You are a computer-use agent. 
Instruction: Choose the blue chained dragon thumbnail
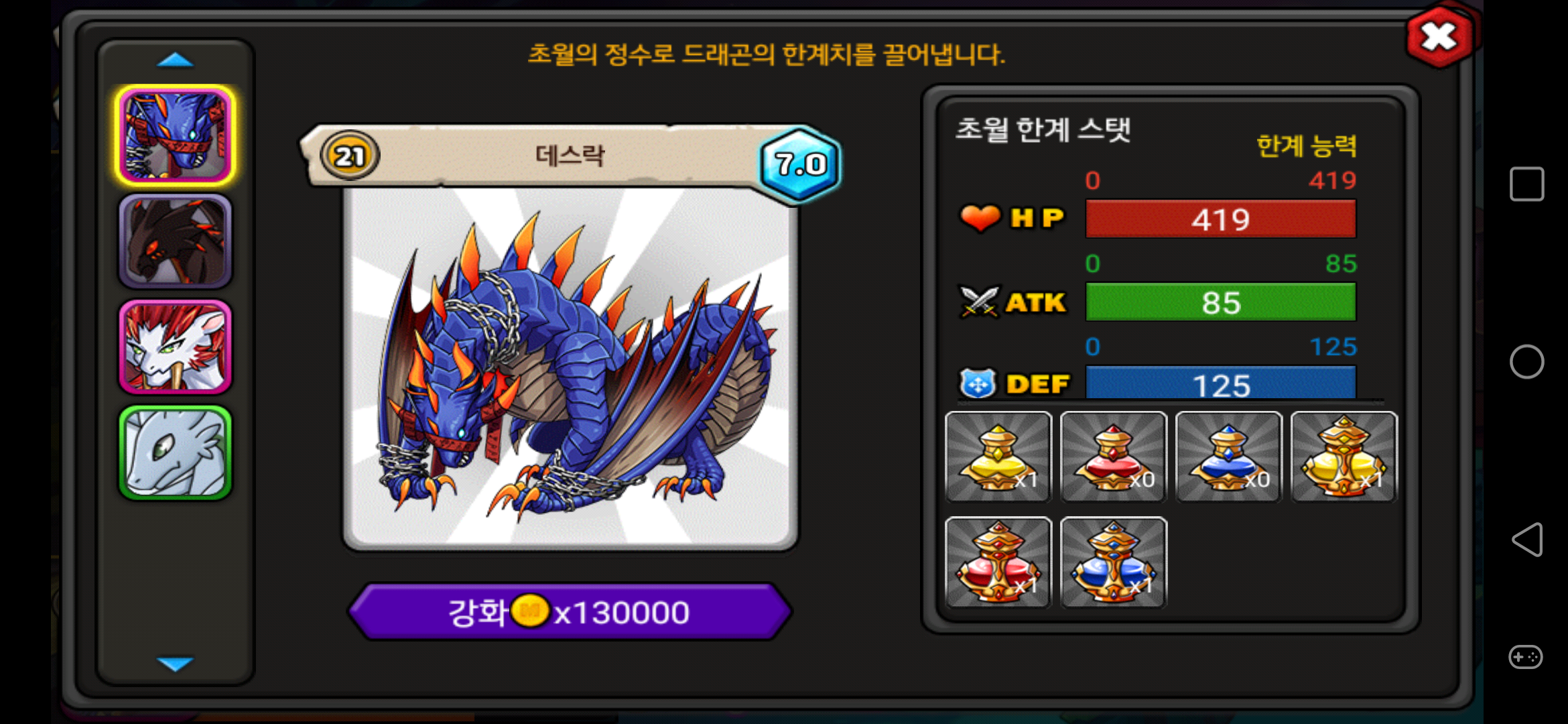(x=175, y=135)
